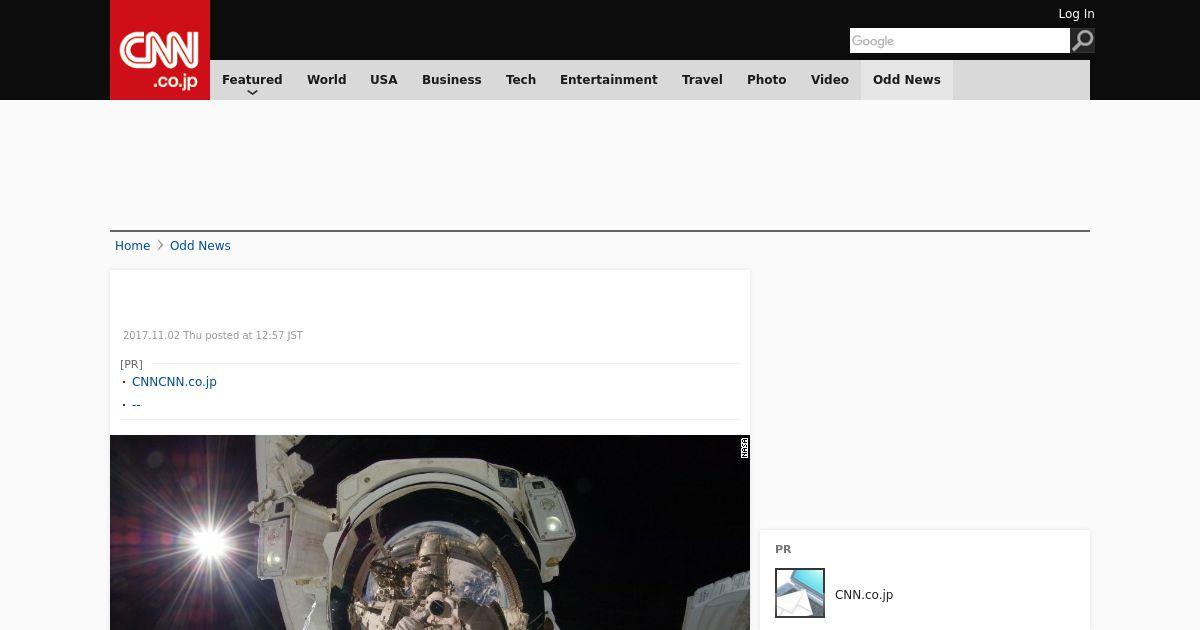Open the Travel section
This screenshot has width=1200, height=630.
click(x=702, y=80)
